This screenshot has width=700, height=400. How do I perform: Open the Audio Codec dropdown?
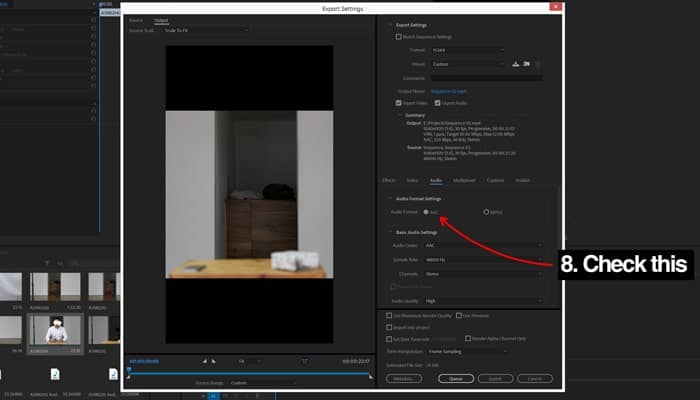coord(483,246)
